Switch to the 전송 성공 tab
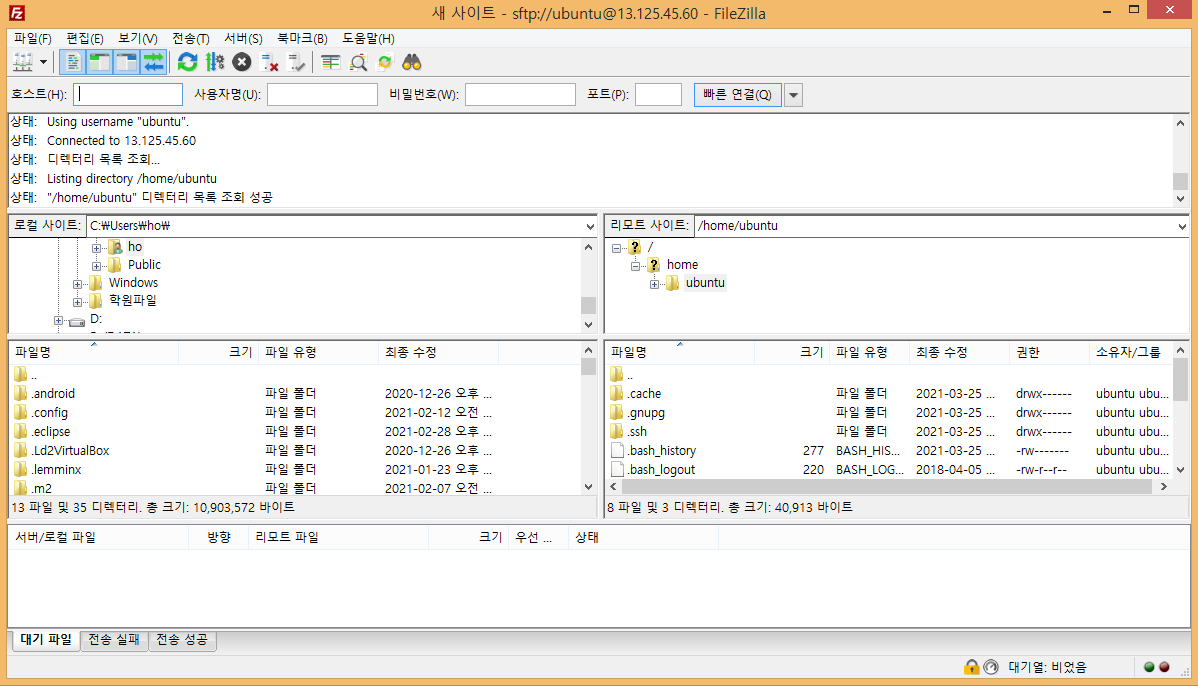1198x686 pixels. point(182,639)
